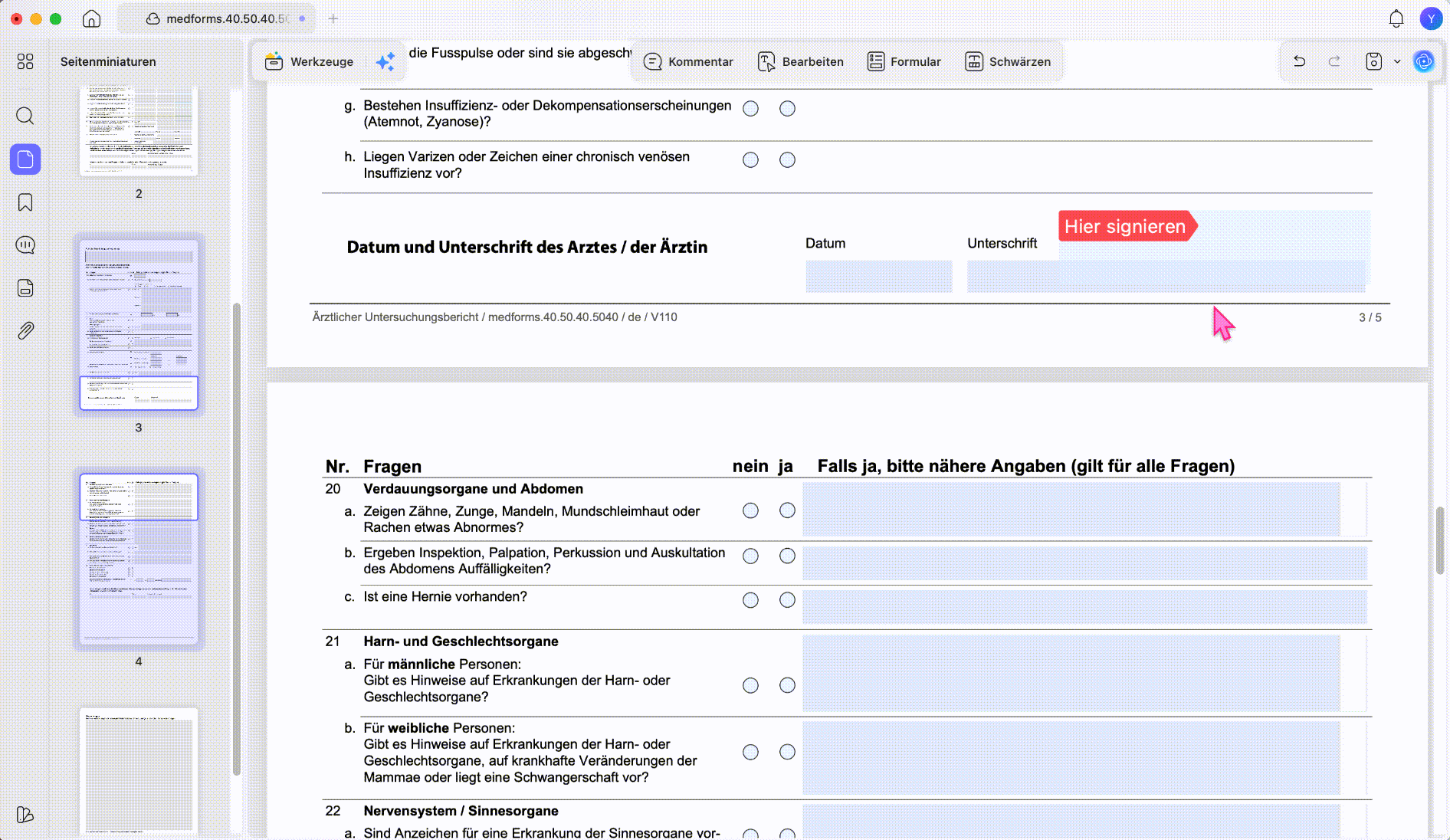This screenshot has height=840, width=1450.
Task: Click the Hier signieren tag
Action: click(x=1127, y=226)
